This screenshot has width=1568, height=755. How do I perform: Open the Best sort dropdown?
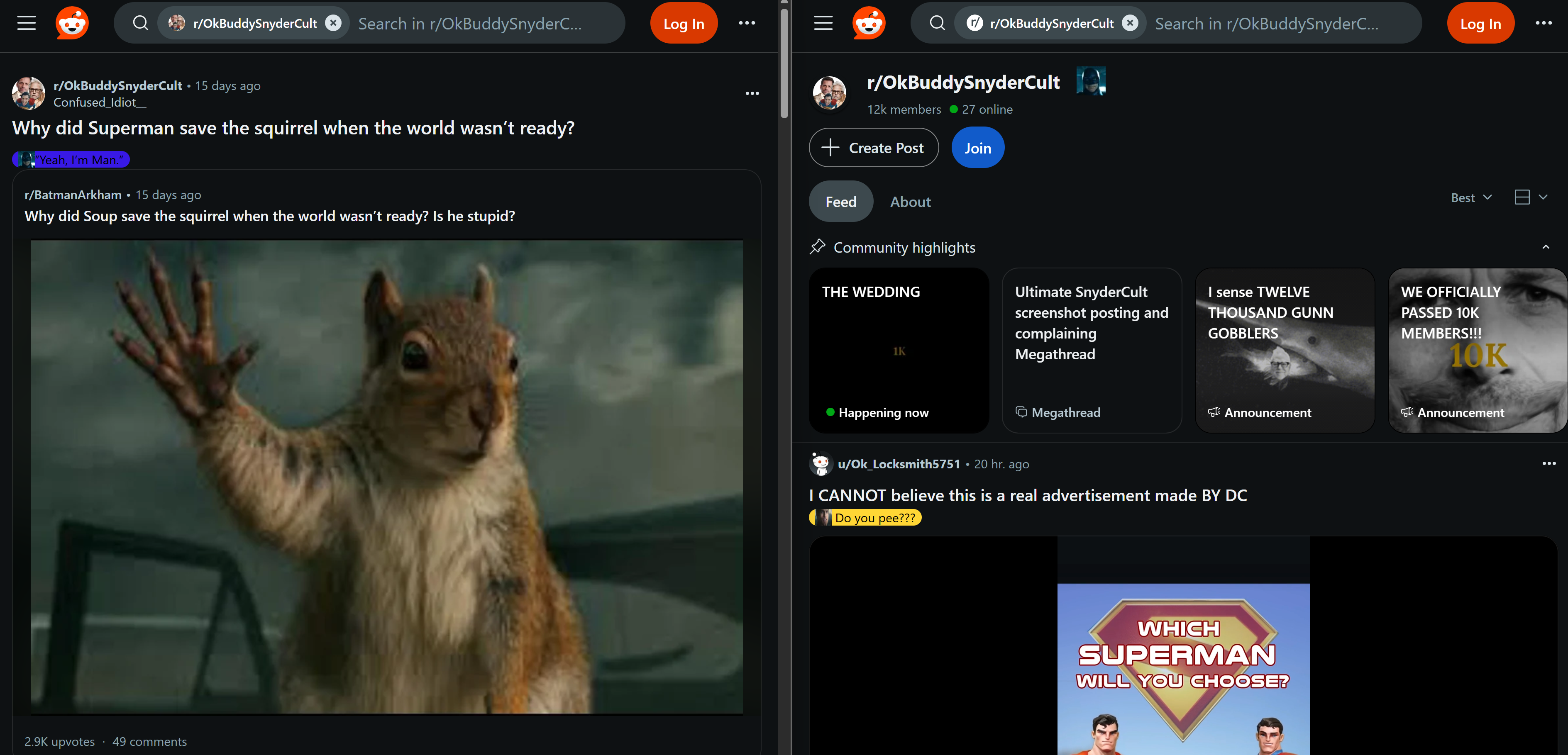click(x=1471, y=197)
